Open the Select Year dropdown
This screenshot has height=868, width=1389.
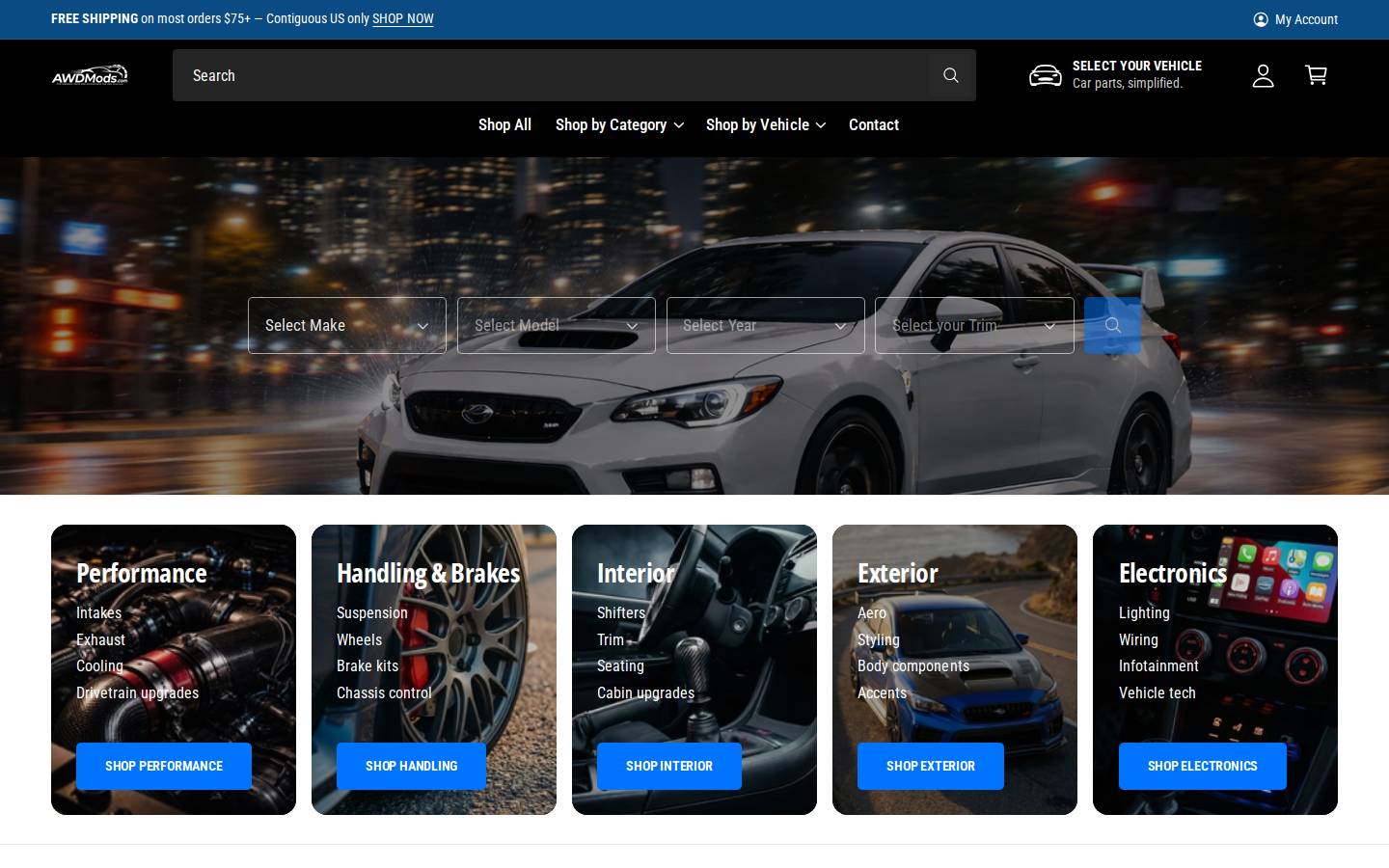[766, 325]
